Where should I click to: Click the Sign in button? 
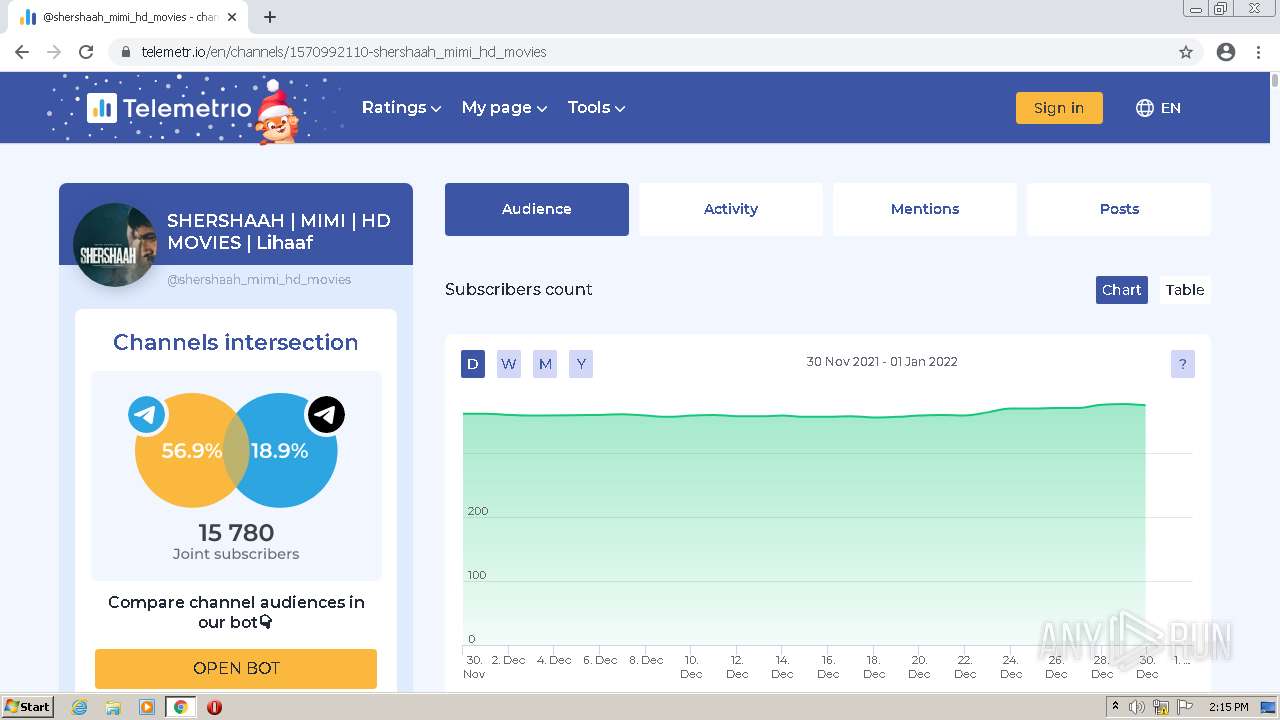pyautogui.click(x=1059, y=108)
